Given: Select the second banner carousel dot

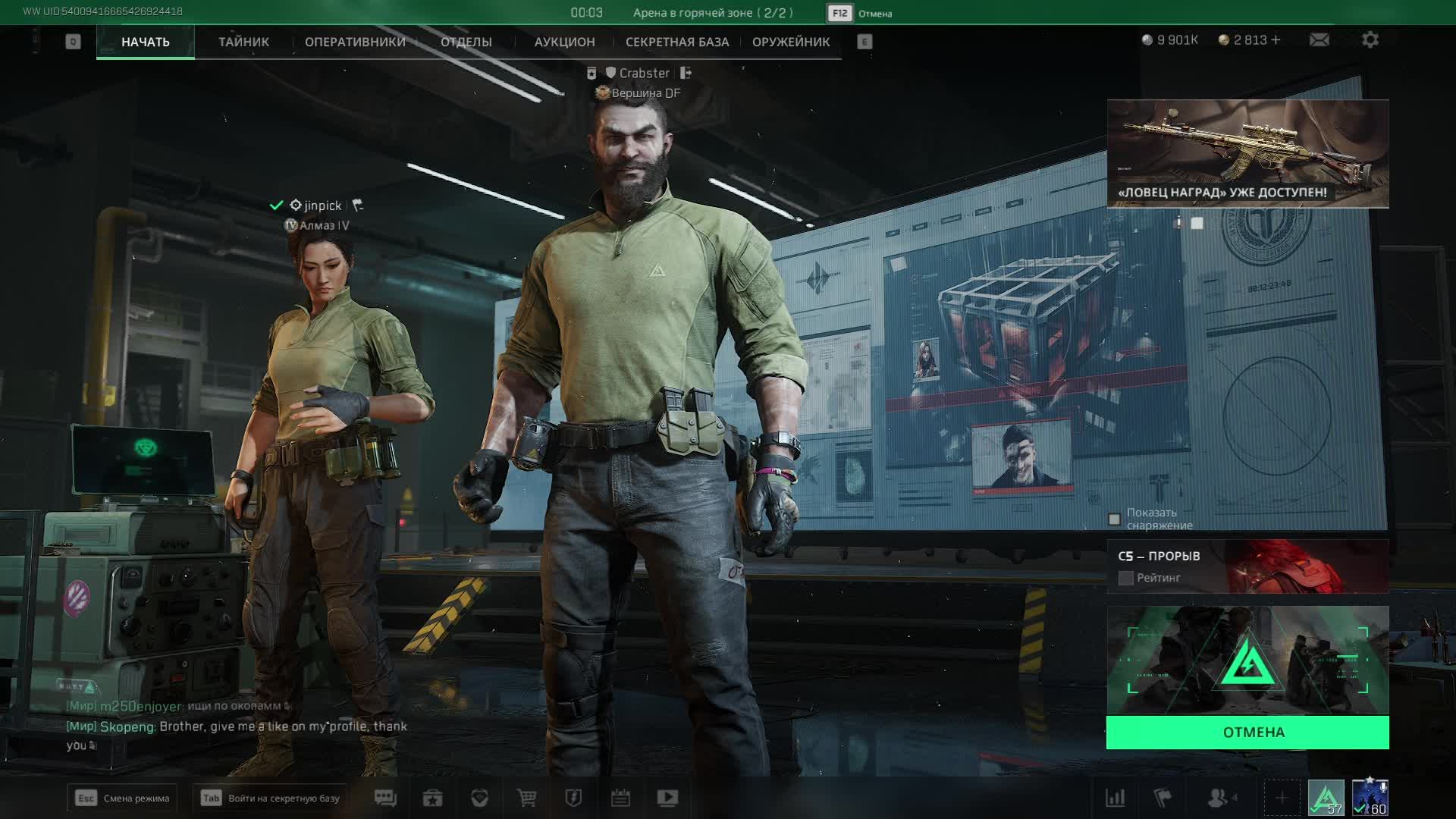Looking at the screenshot, I should (x=1197, y=223).
